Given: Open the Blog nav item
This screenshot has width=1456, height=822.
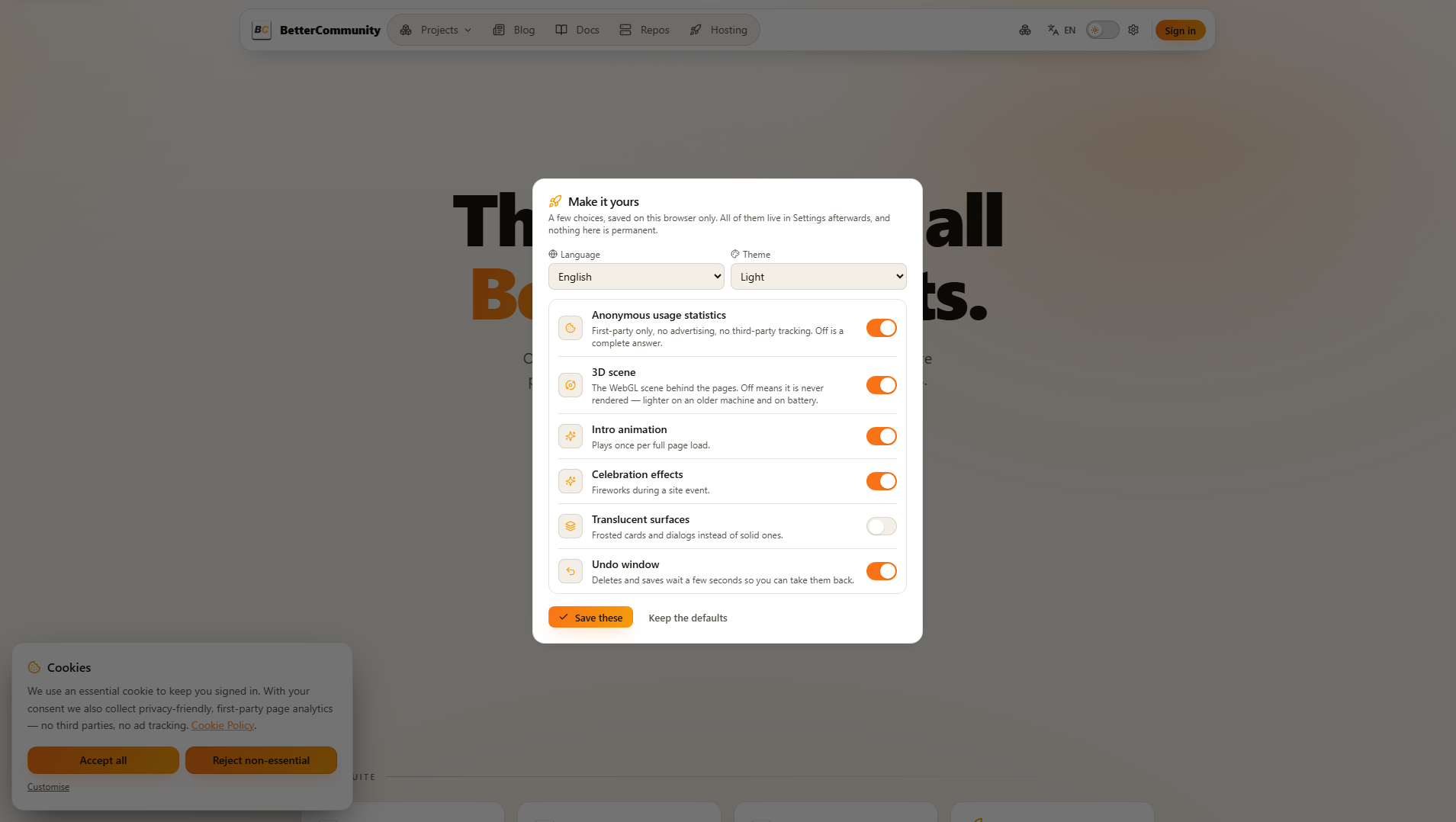Looking at the screenshot, I should click(514, 30).
